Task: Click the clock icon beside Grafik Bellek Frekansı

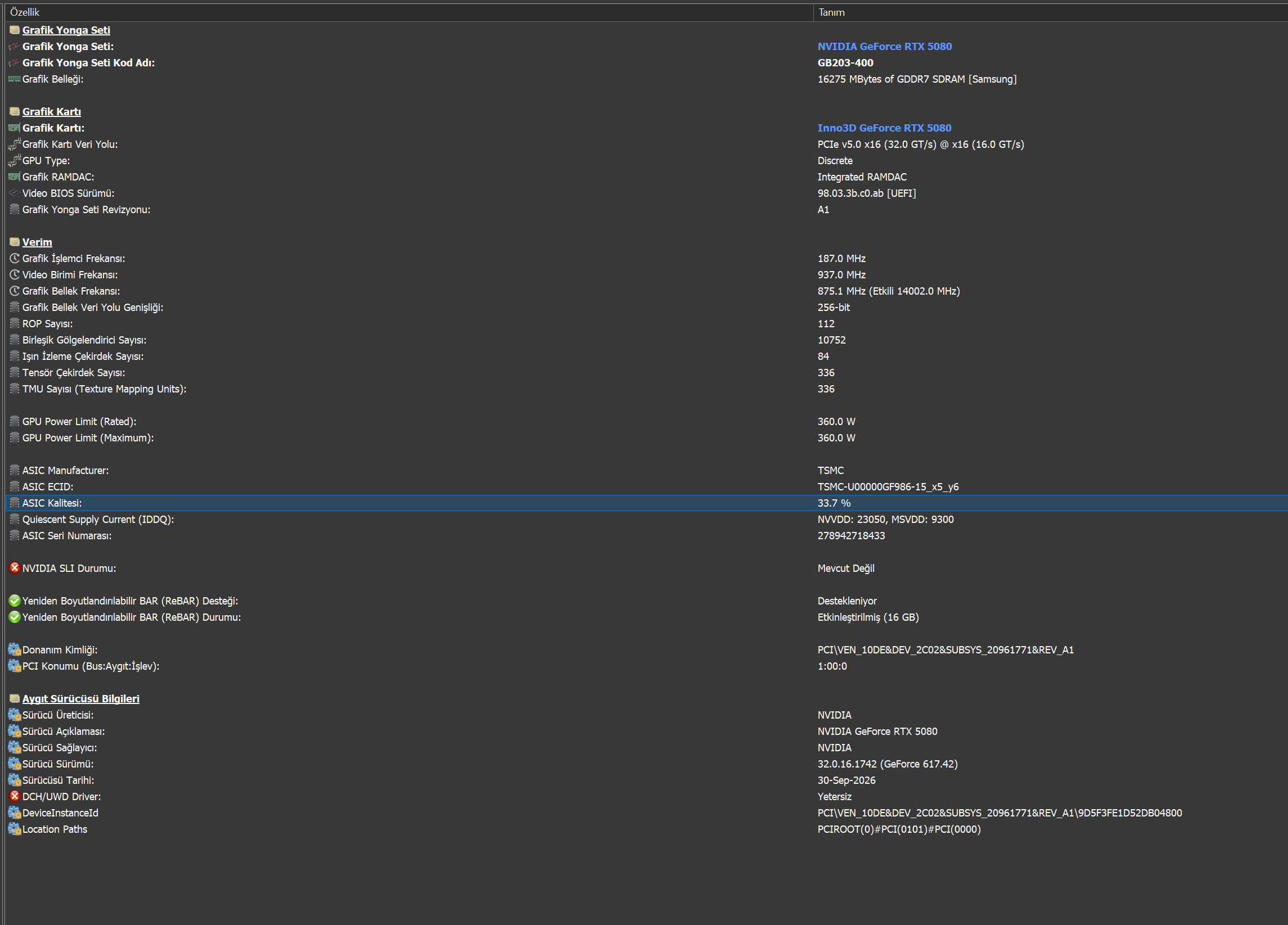Action: [15, 291]
